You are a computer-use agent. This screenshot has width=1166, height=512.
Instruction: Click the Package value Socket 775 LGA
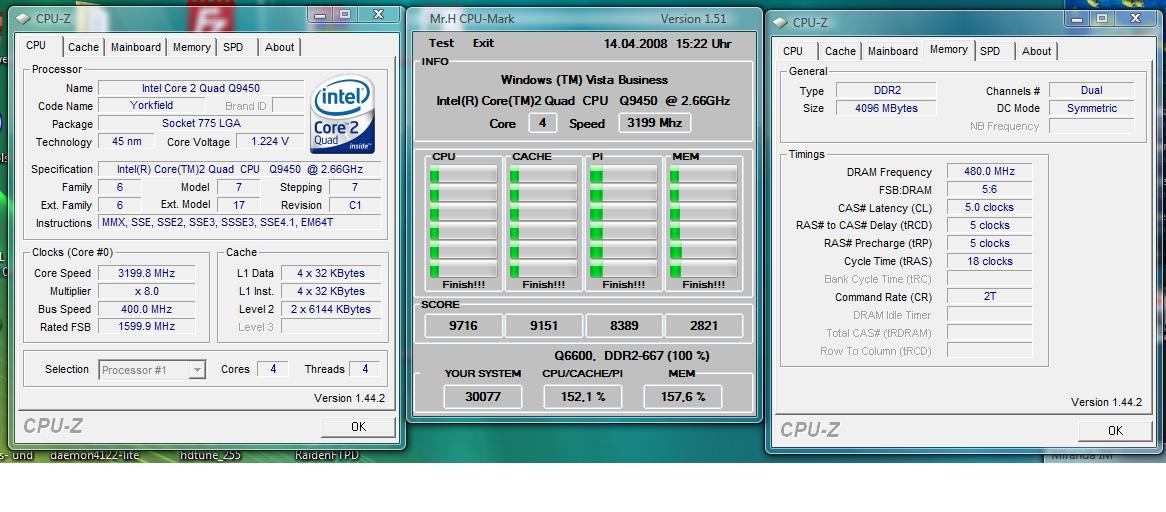coord(201,123)
